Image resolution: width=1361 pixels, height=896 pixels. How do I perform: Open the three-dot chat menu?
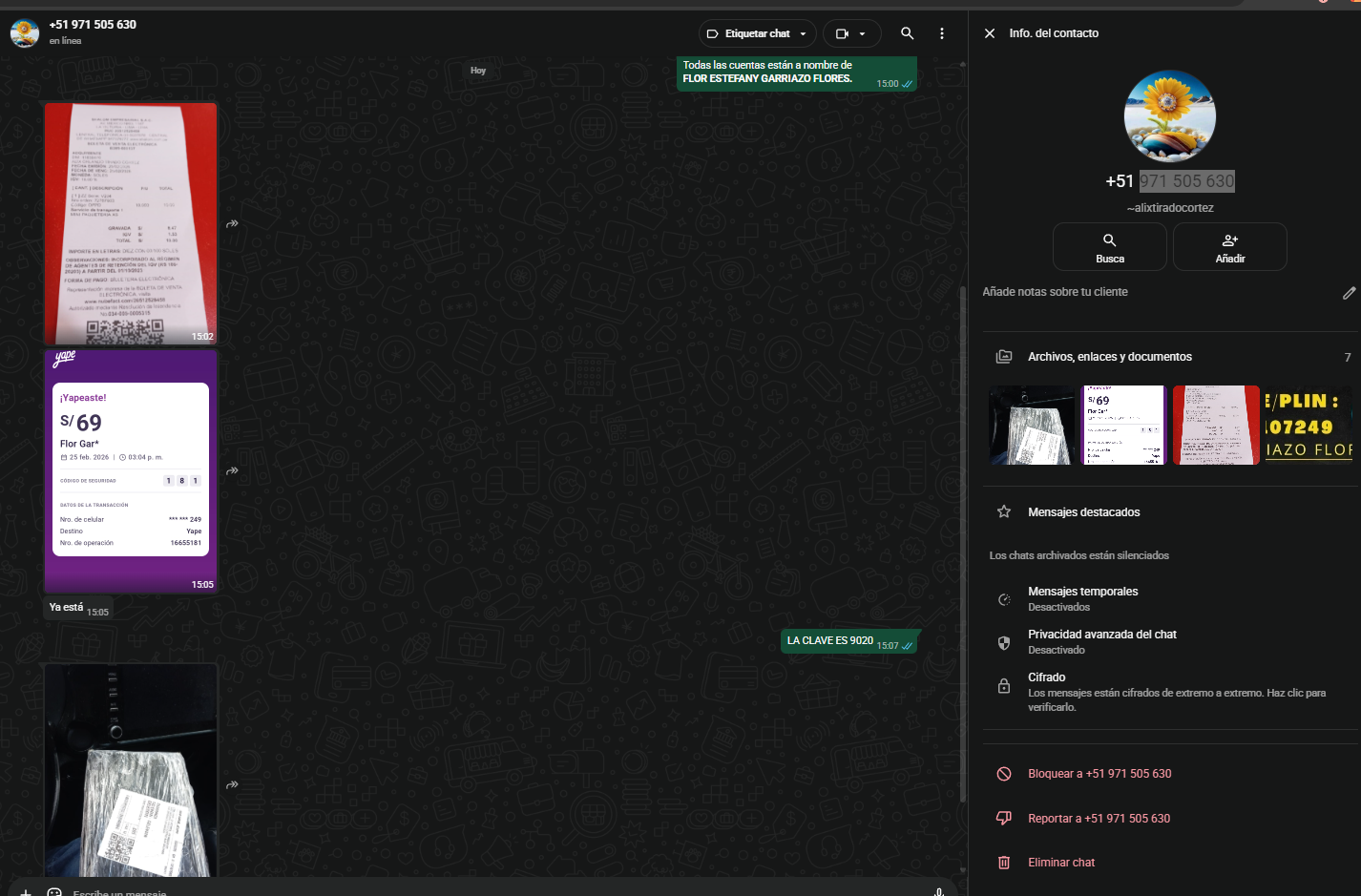click(x=942, y=33)
